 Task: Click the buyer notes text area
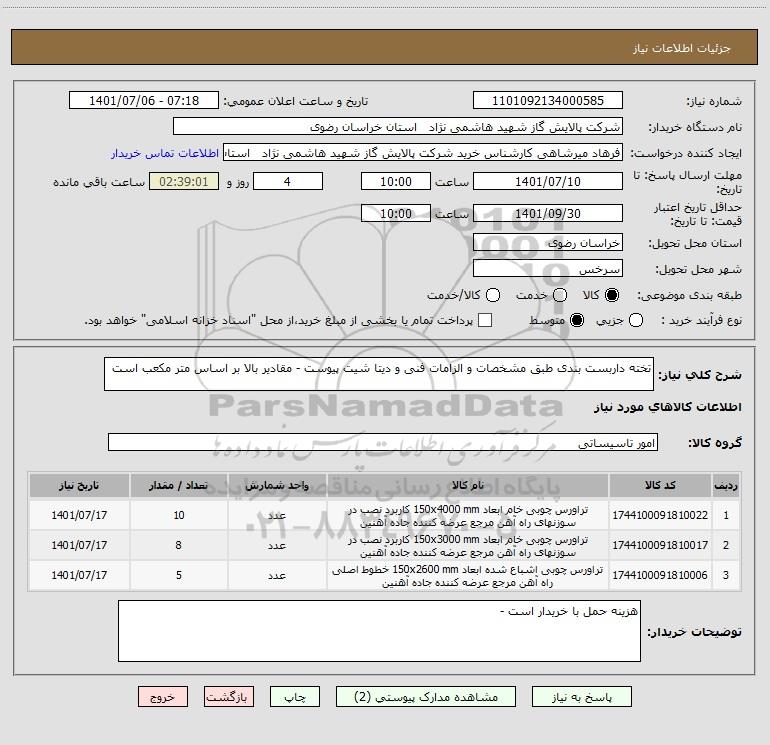point(379,631)
